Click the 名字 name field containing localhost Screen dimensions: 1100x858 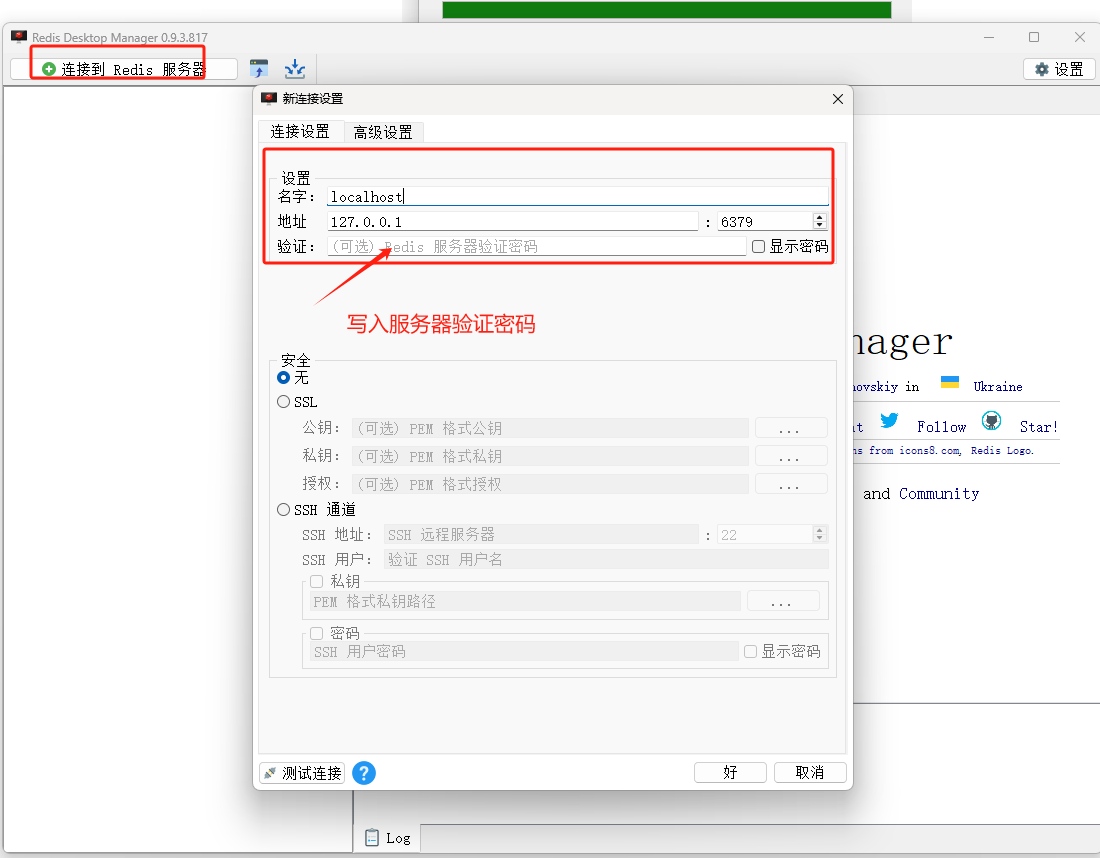pos(577,196)
